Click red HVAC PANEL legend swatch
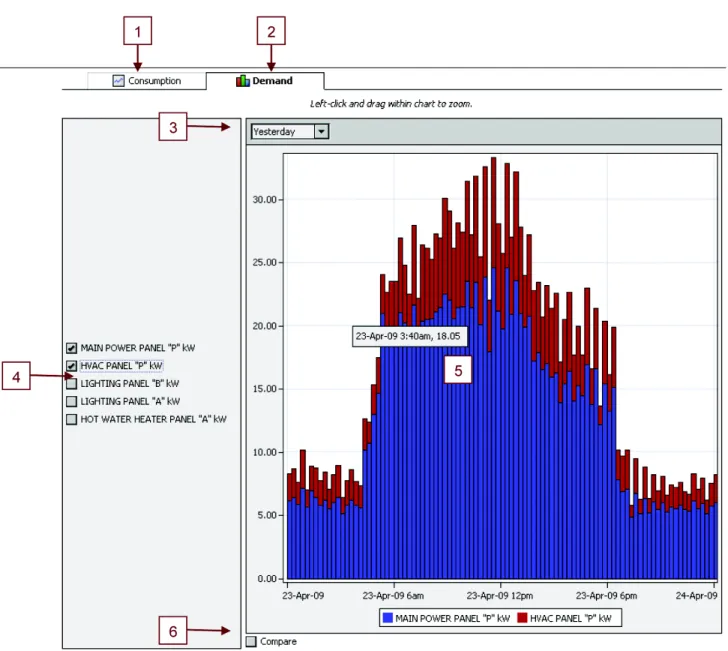Image resolution: width=728 pixels, height=651 pixels. click(523, 618)
